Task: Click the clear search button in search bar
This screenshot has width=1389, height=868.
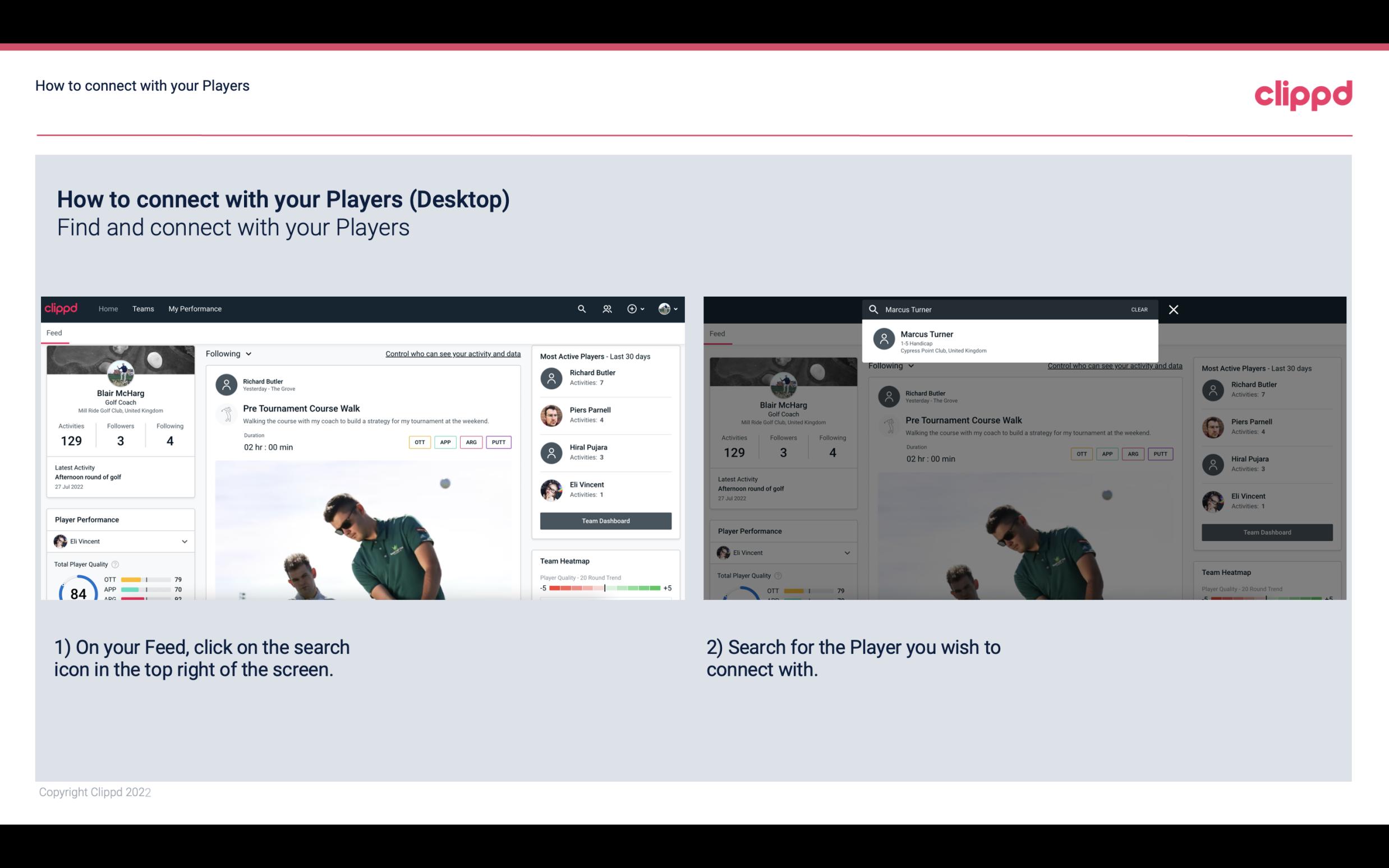Action: tap(1138, 309)
